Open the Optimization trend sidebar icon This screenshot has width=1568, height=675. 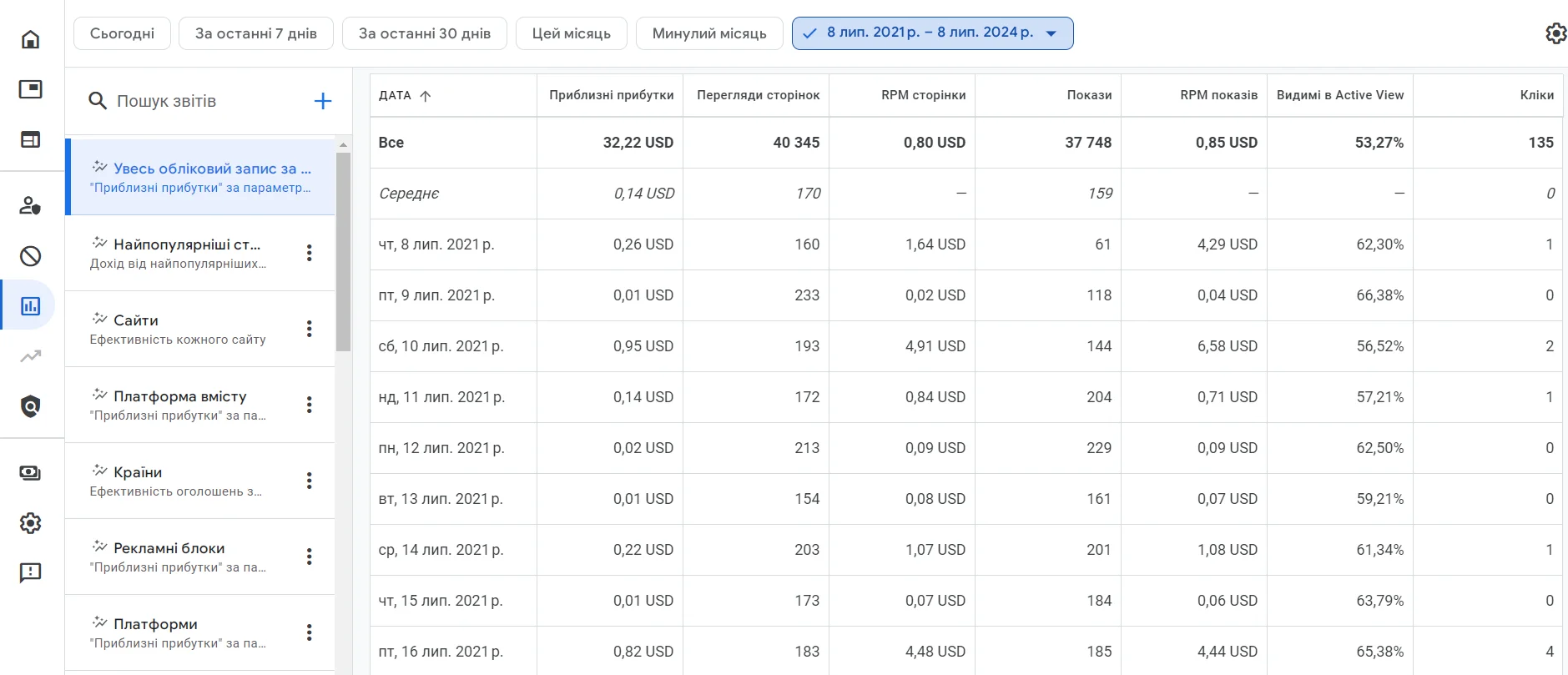tap(31, 356)
